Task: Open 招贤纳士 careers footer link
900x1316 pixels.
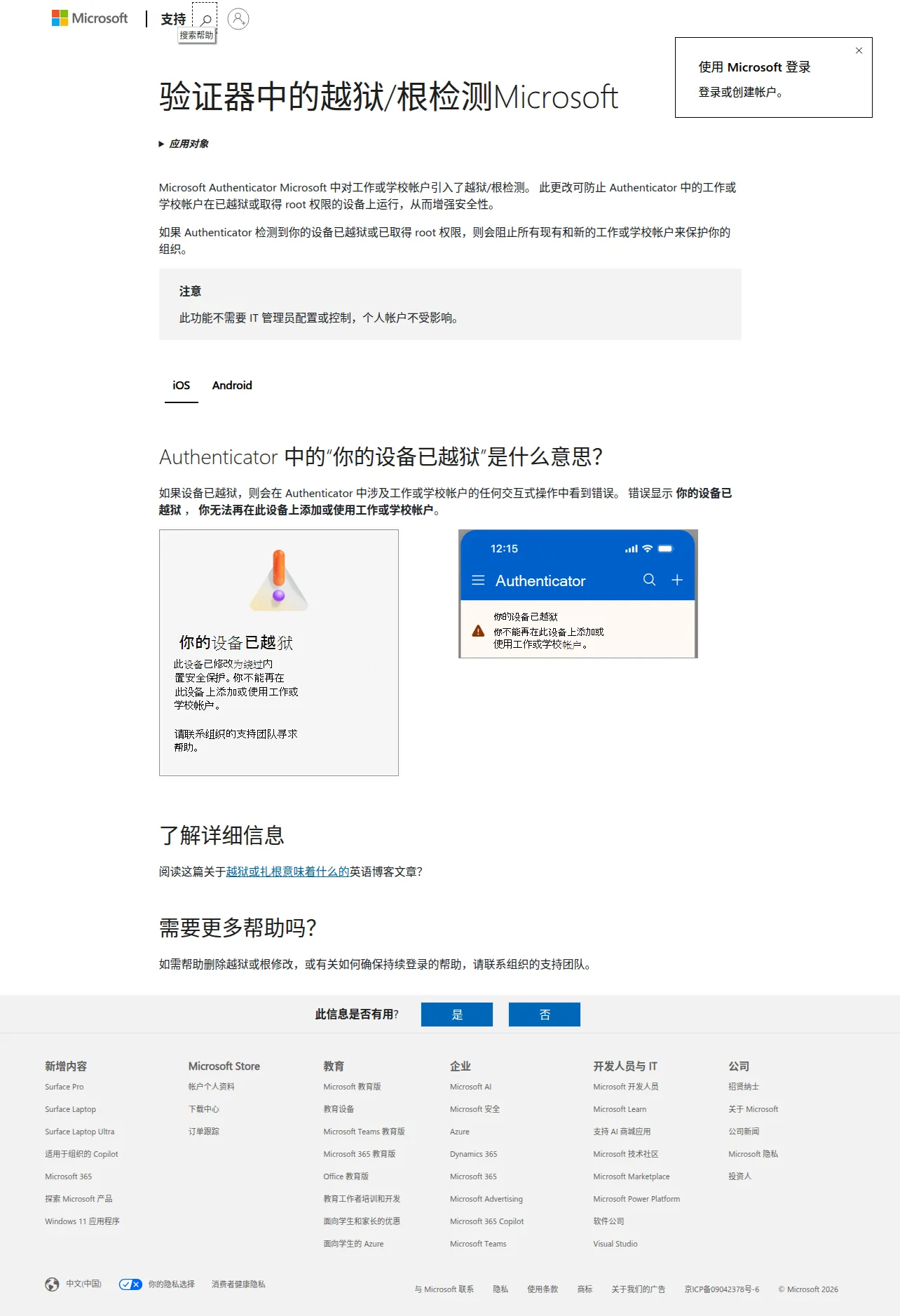Action: (x=744, y=1087)
